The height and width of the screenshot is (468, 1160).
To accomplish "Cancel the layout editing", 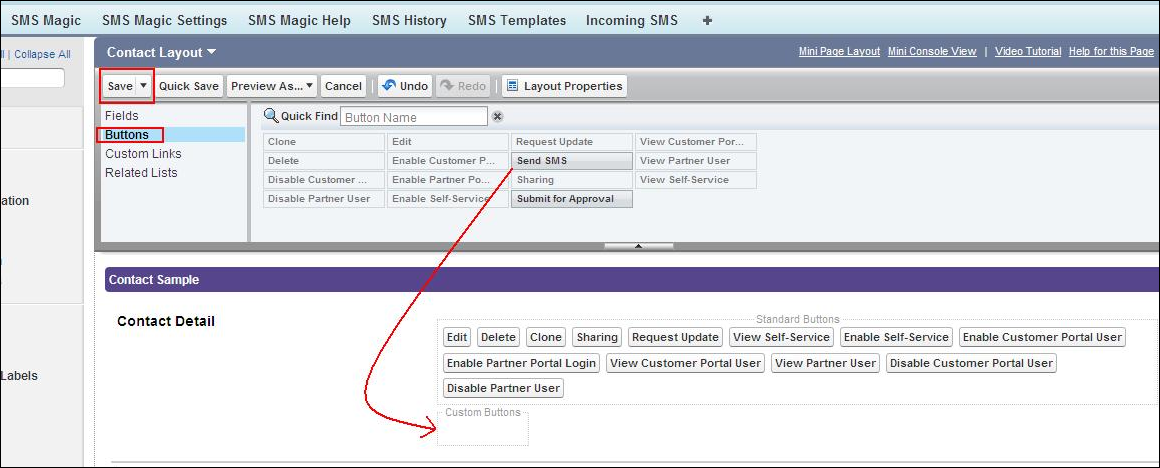I will tap(343, 87).
